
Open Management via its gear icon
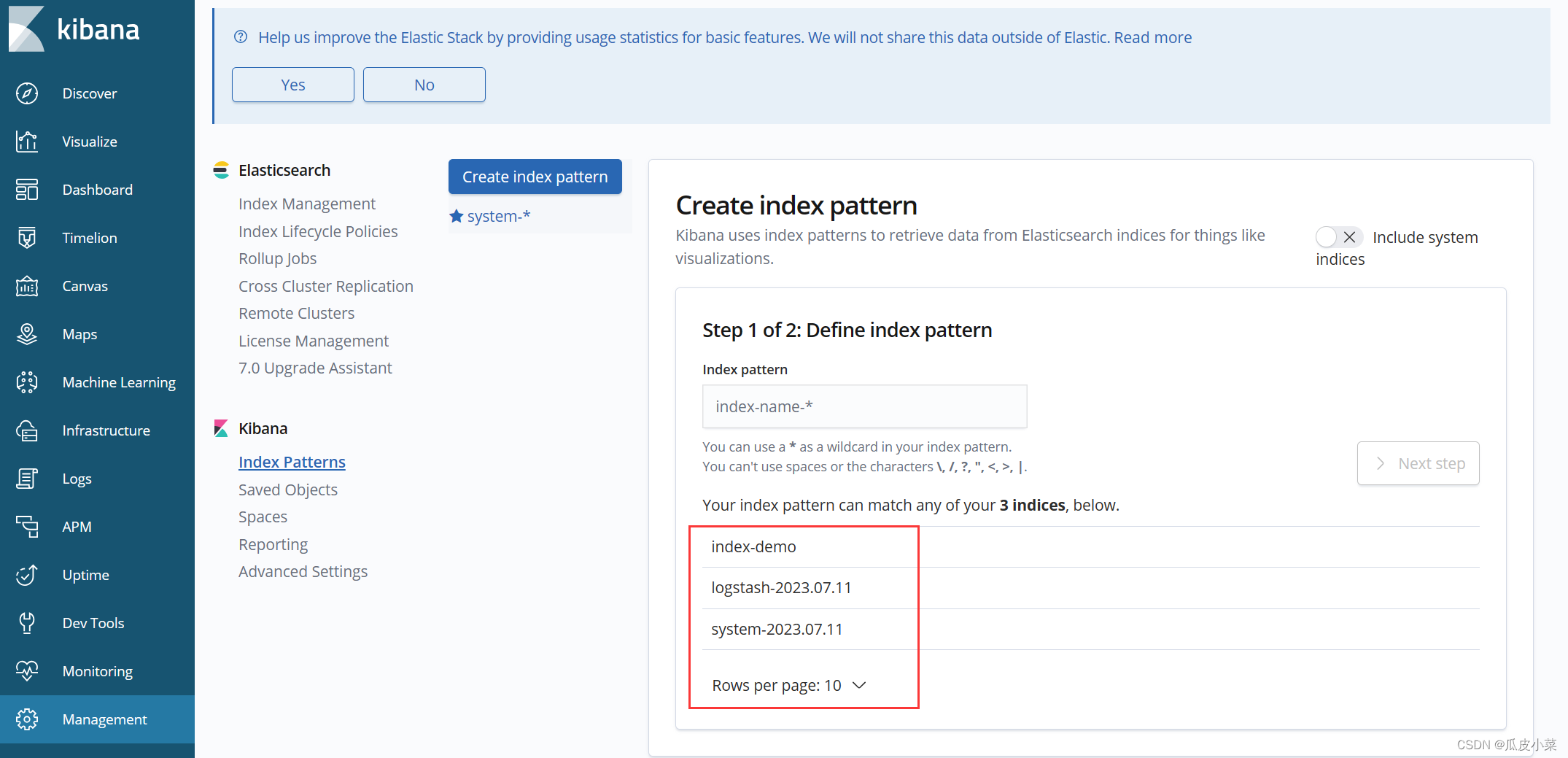[x=27, y=719]
